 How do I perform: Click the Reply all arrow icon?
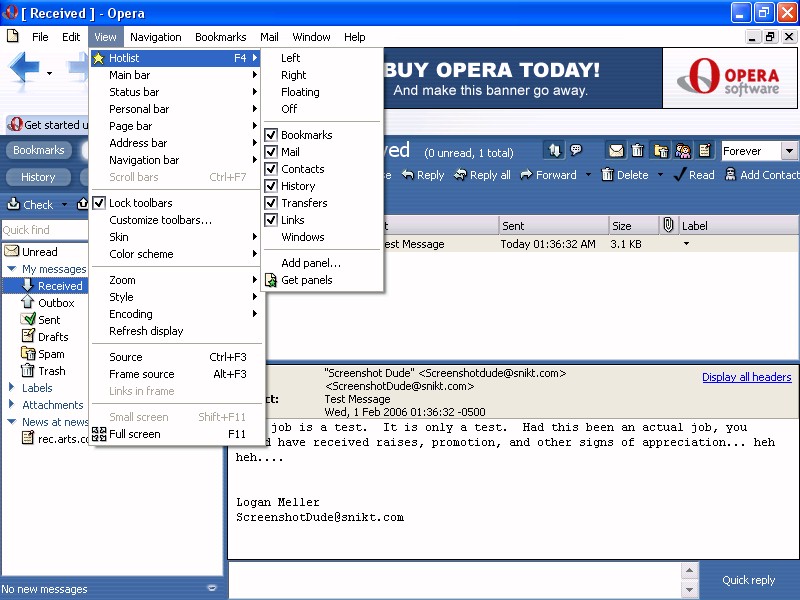pos(459,175)
